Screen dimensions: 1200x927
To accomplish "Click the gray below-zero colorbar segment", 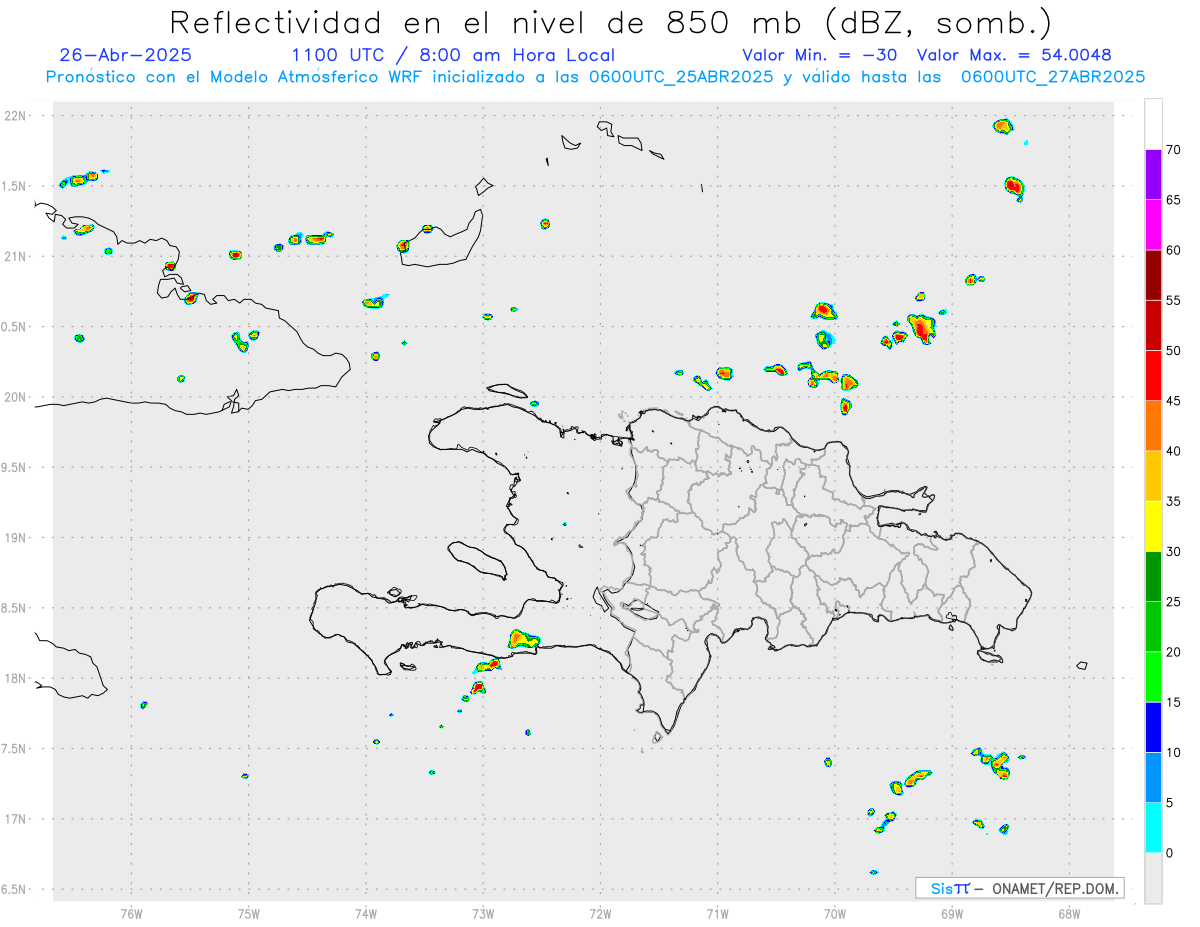I will (x=1153, y=878).
